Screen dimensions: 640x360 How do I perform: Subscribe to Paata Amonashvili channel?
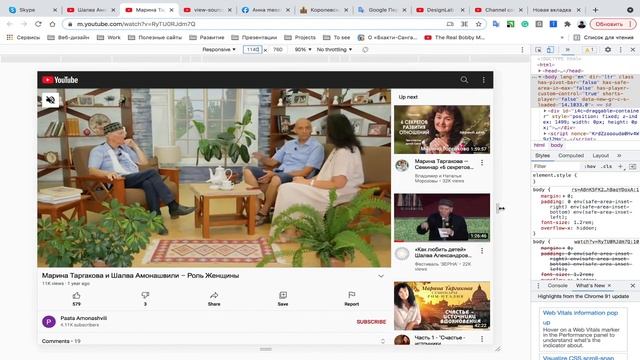[371, 322]
